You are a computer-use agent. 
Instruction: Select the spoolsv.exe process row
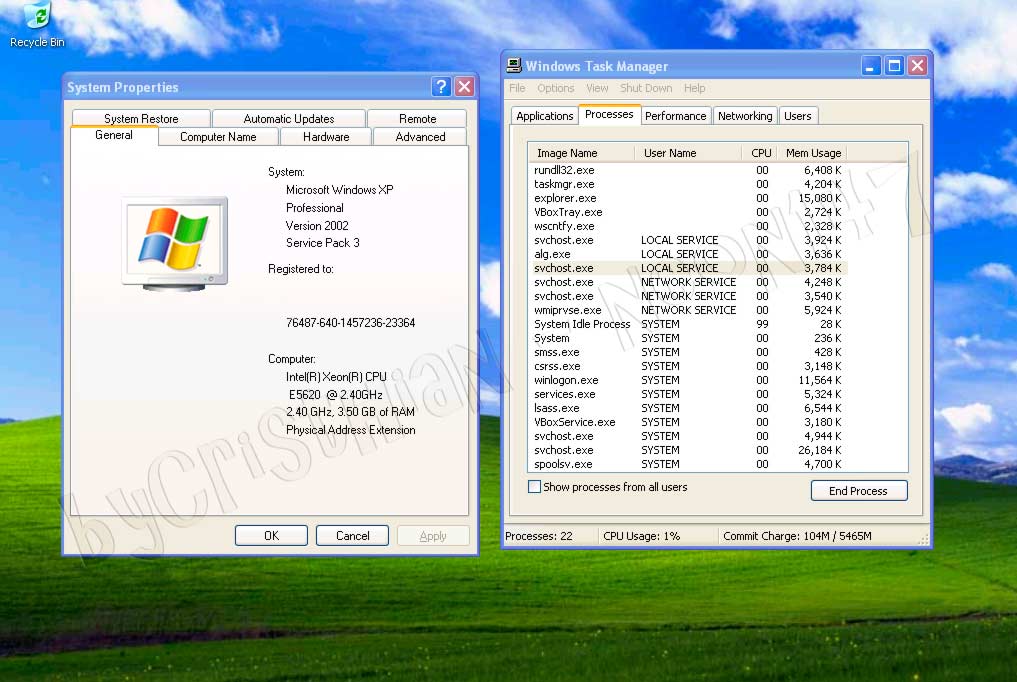[688, 464]
